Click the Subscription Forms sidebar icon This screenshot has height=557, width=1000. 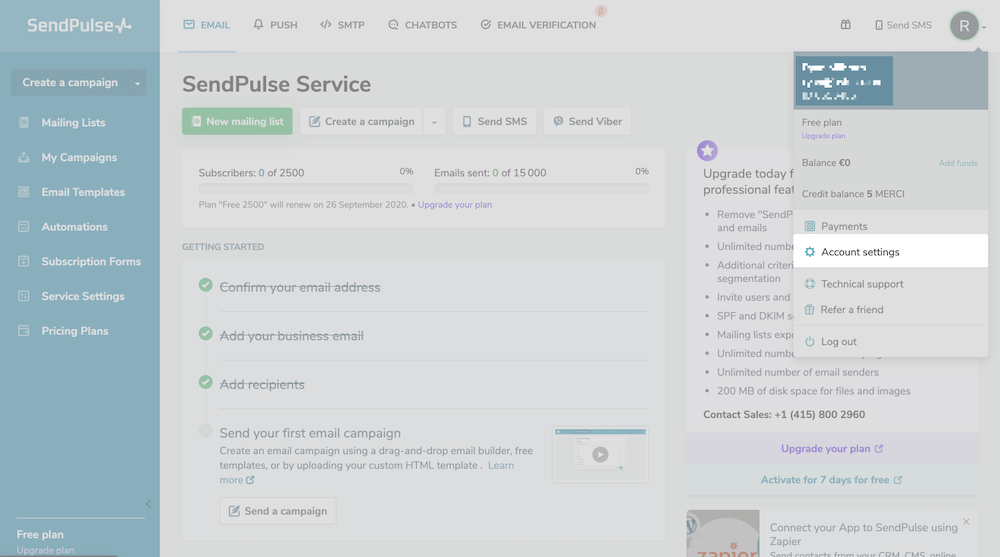point(24,262)
